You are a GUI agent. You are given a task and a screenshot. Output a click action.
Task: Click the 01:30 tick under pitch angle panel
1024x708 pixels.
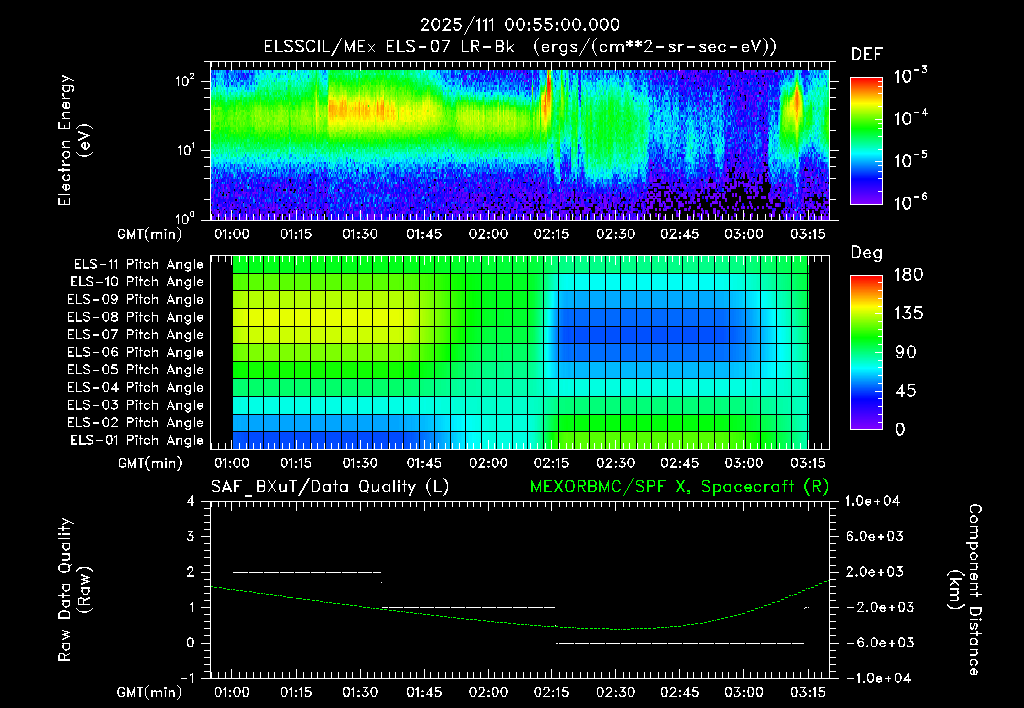360,463
